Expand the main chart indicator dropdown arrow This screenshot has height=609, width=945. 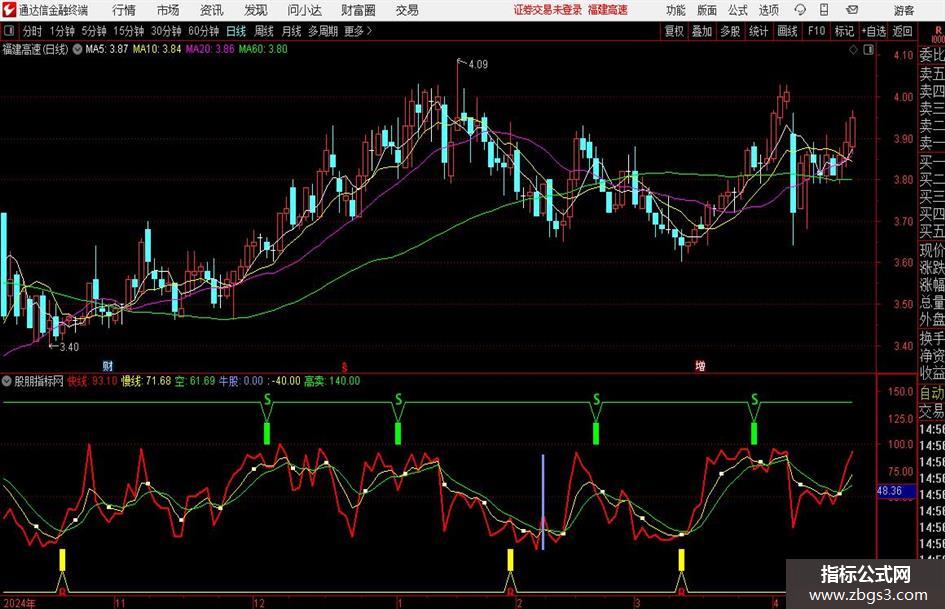click(78, 49)
